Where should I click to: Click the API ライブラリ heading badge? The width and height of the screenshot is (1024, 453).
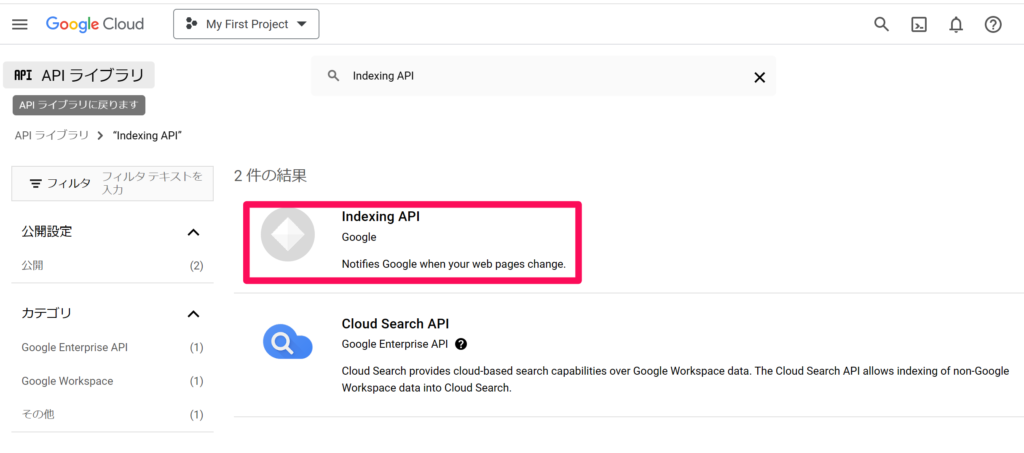coord(79,75)
